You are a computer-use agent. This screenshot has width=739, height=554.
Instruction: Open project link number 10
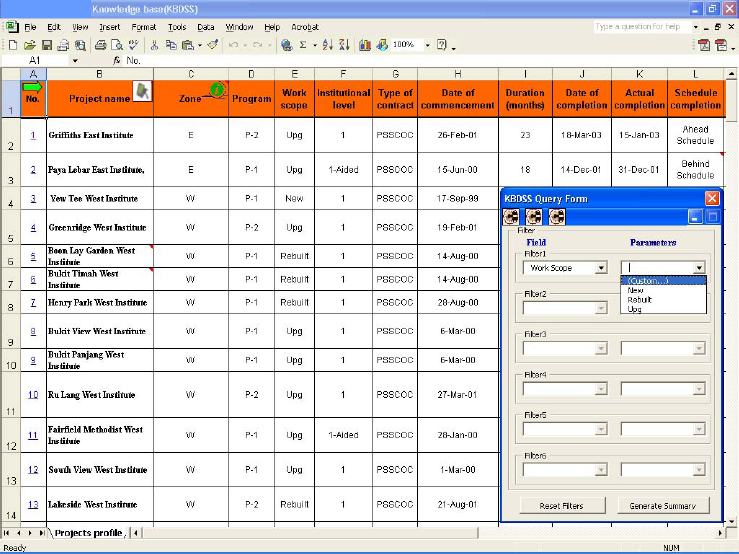click(33, 395)
